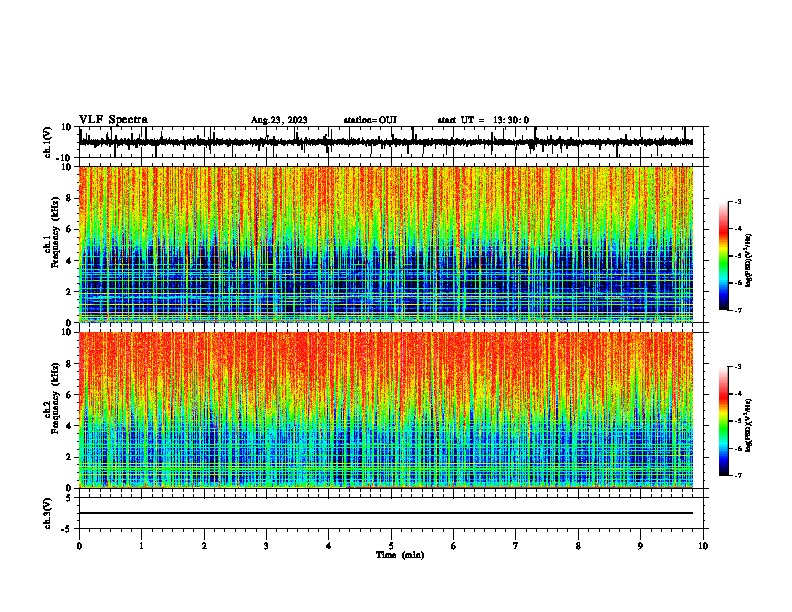
Task: Click the "2" kHz tick on ch.1 frequency axis
Action: 69,291
